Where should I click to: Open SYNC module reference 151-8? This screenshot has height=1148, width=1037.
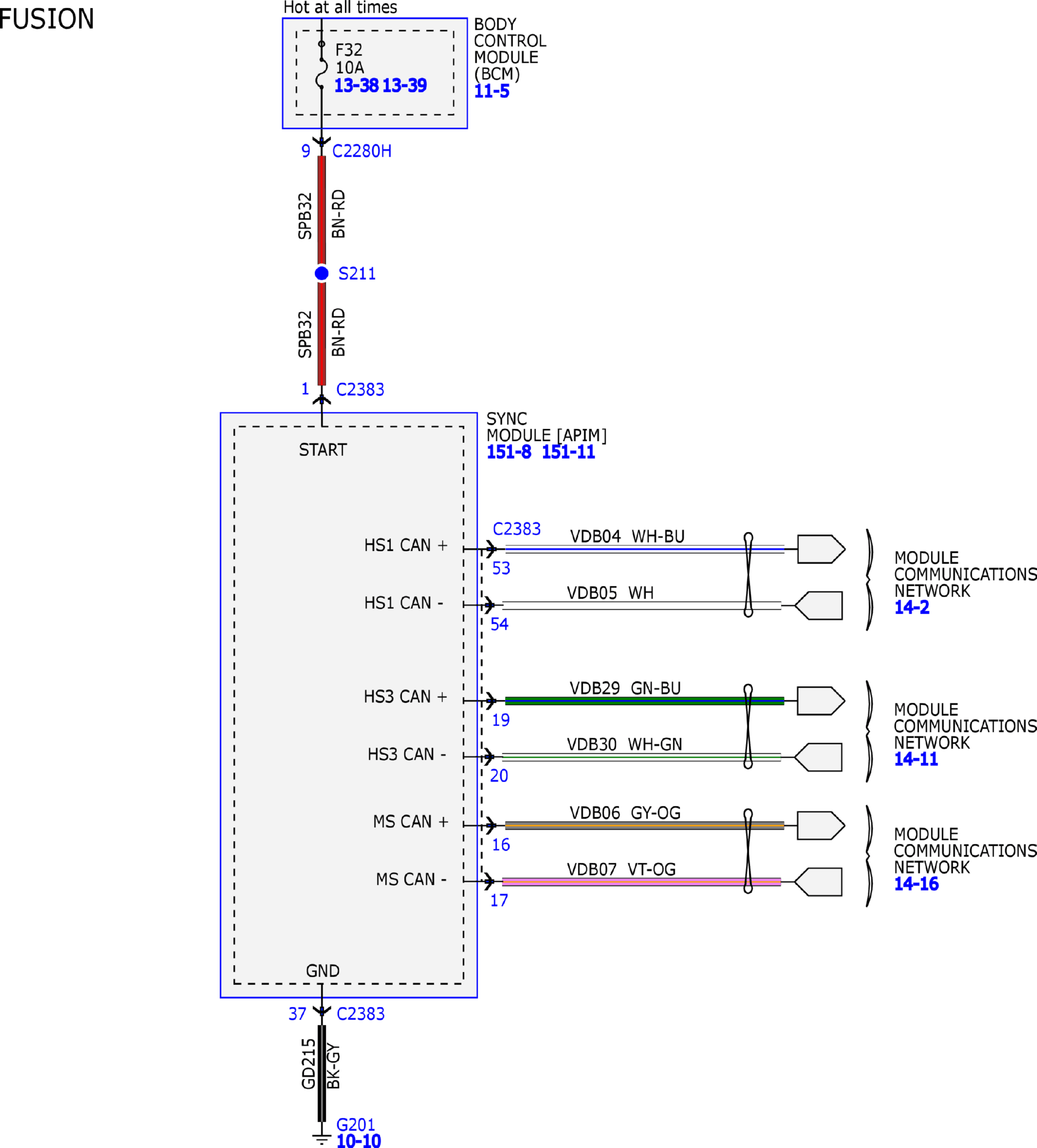coord(509,452)
